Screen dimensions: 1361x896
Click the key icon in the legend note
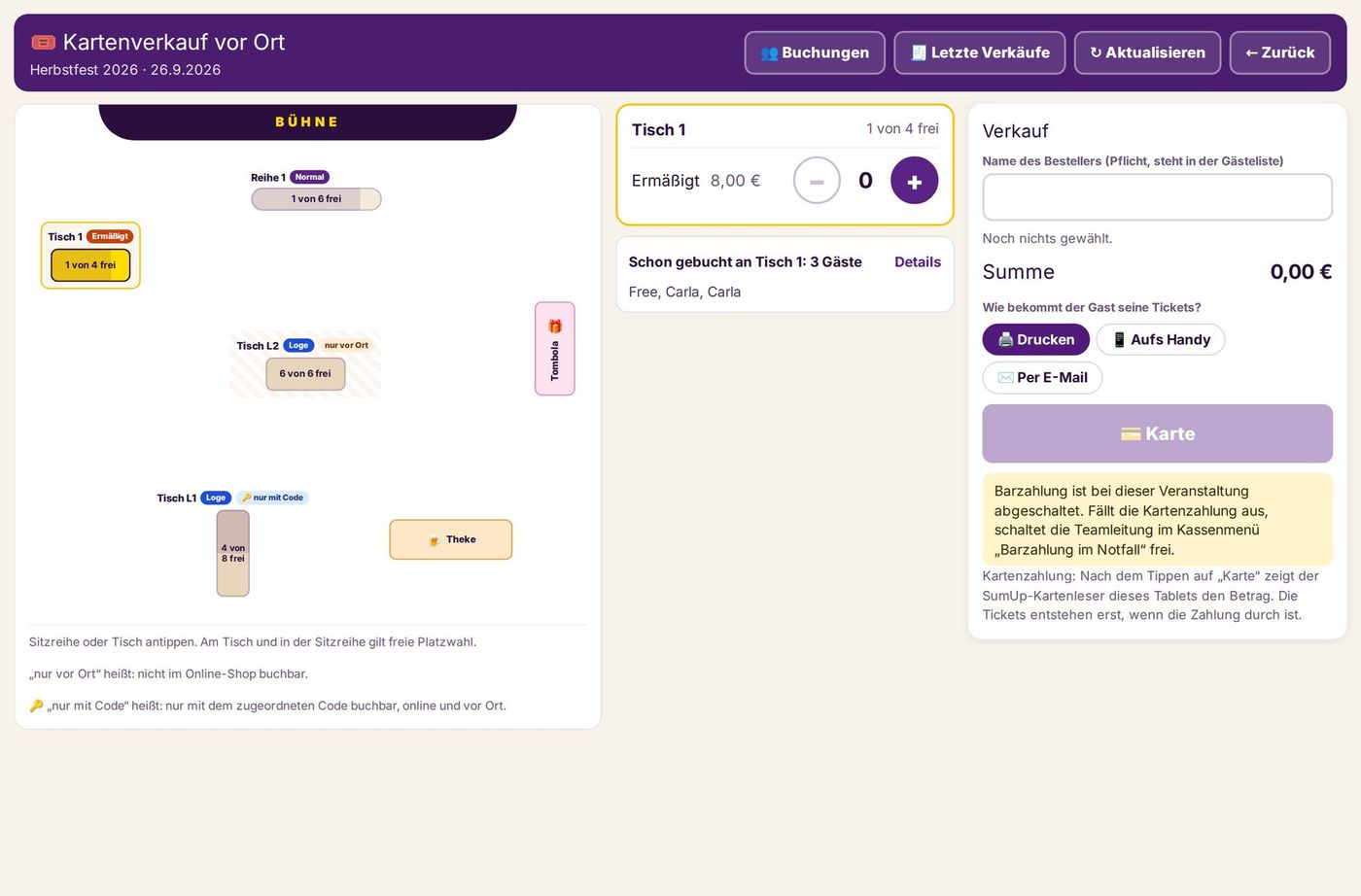click(36, 706)
